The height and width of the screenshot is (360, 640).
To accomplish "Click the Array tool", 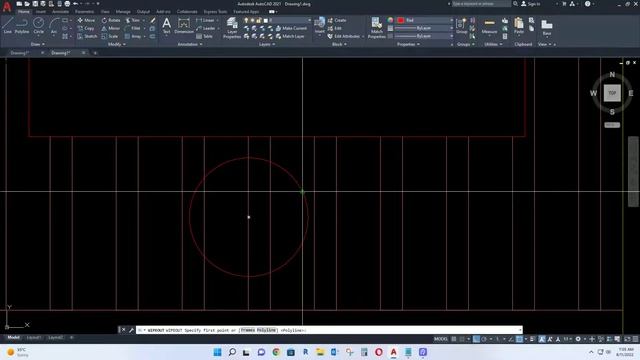I will coord(133,36).
